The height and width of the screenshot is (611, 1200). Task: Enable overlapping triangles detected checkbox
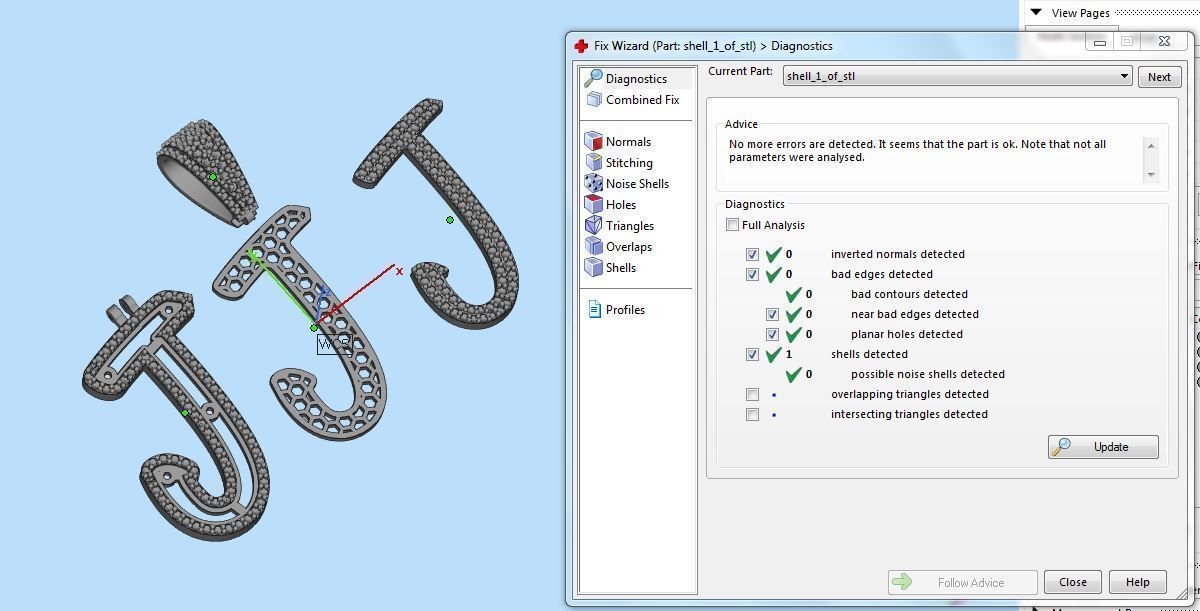753,394
